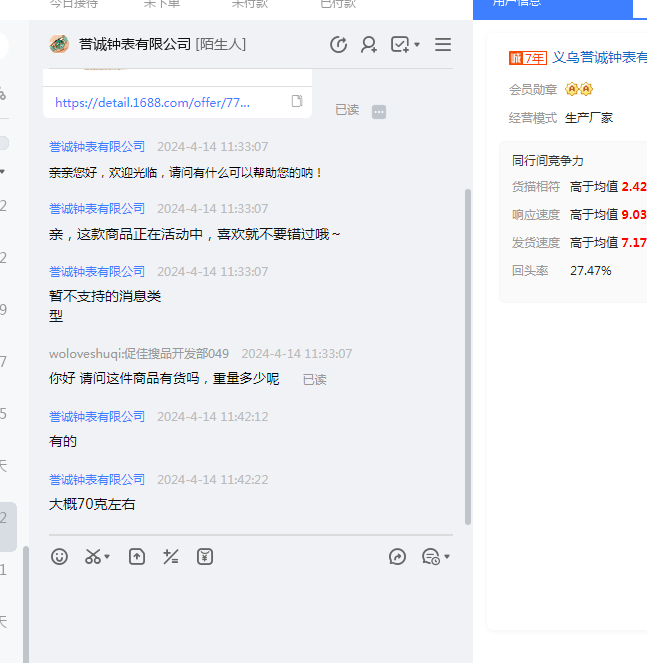Screen dimensions: 647x663
Task: Open the calculator plus-slash icon
Action: 171,557
